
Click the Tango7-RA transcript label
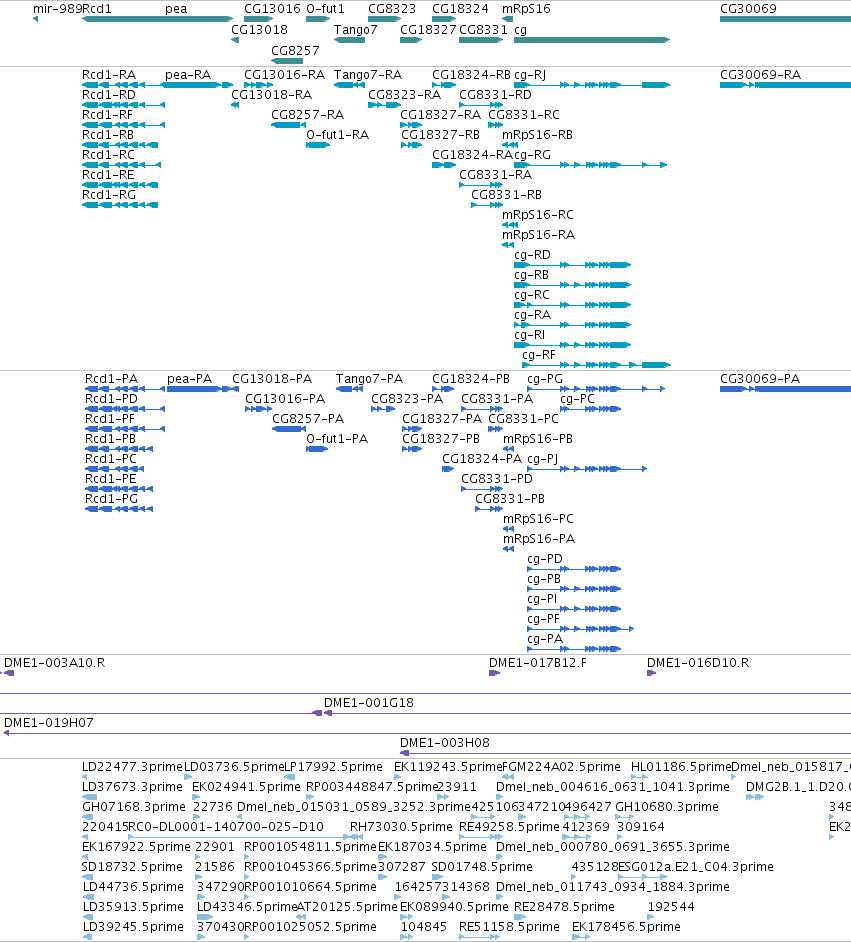[x=368, y=75]
